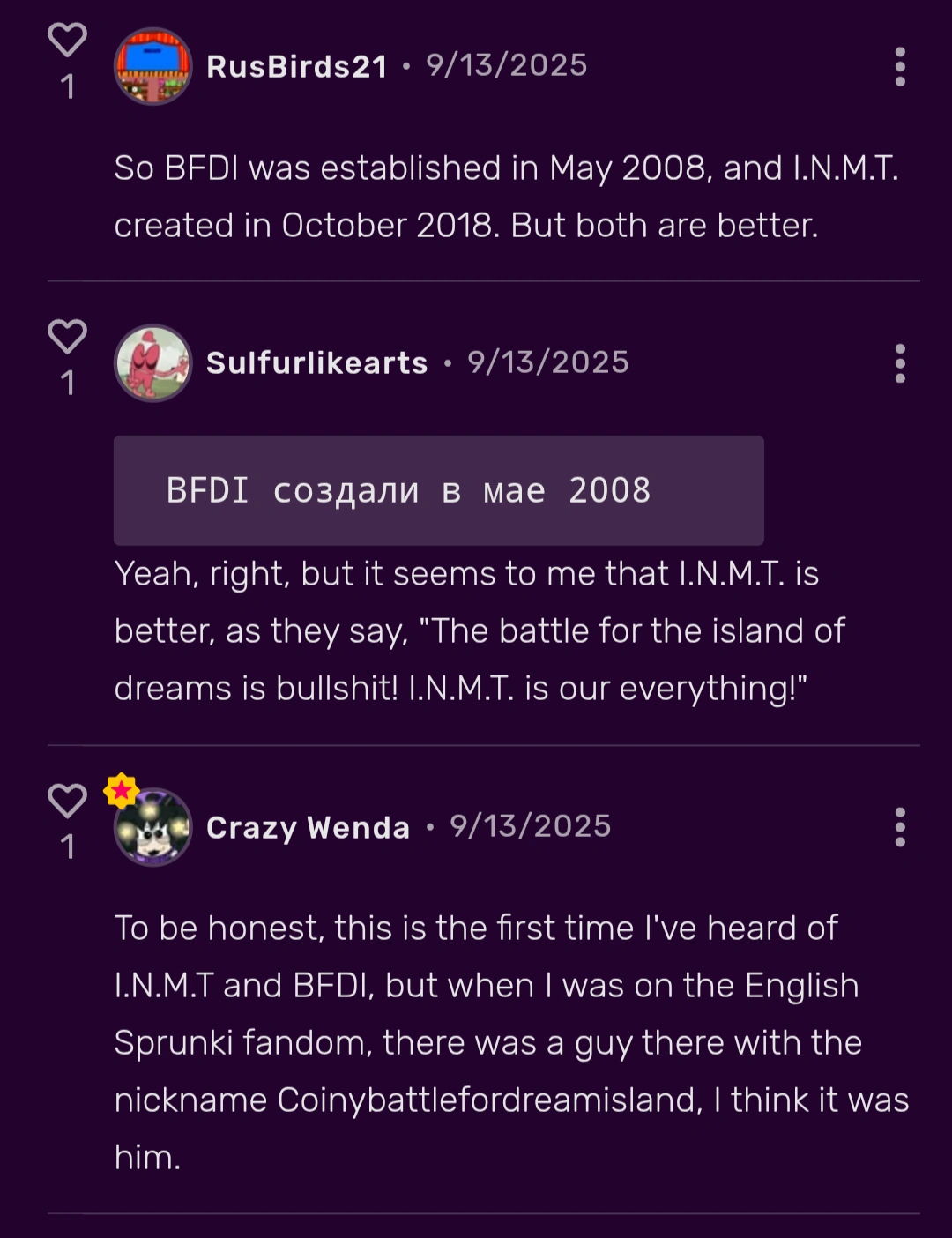The image size is (952, 1238).
Task: Open Sulfurlikearts' profile avatar
Action: coord(152,362)
